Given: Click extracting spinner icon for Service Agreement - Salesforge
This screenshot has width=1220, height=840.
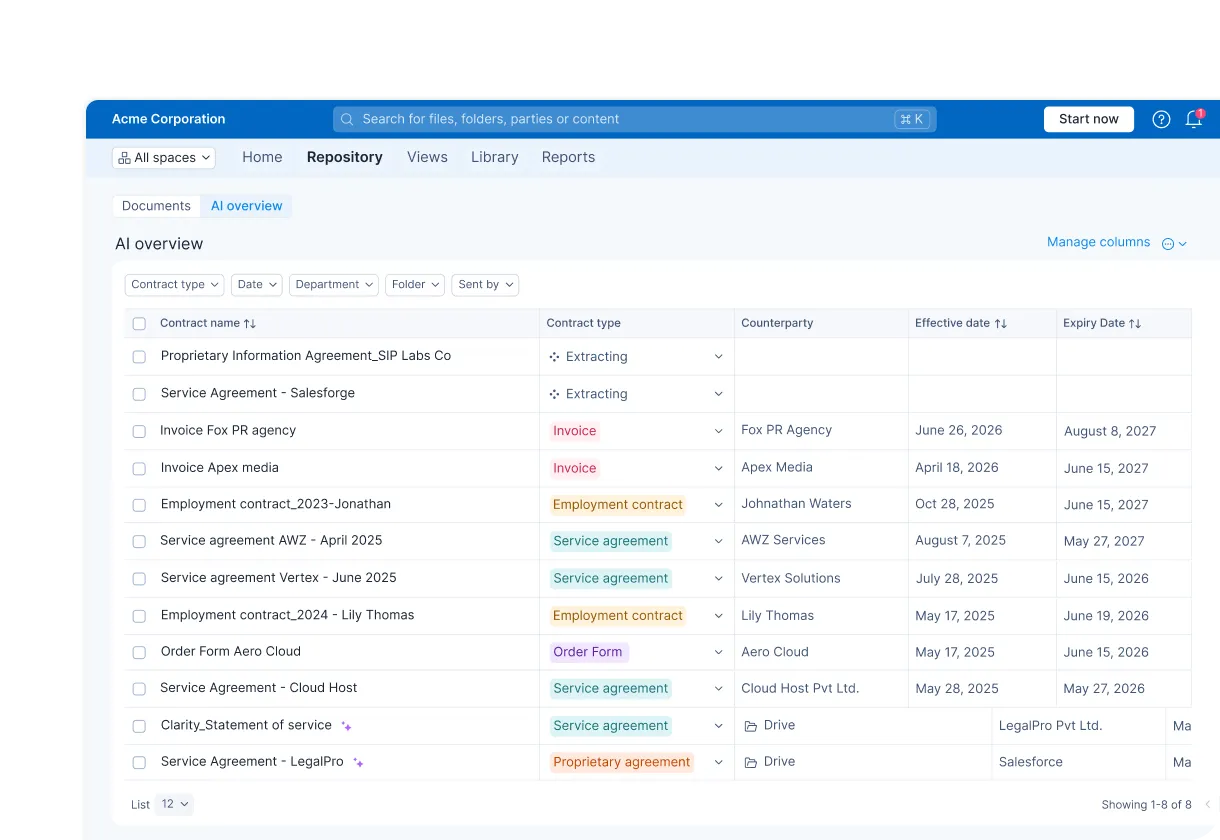Looking at the screenshot, I should pyautogui.click(x=554, y=394).
